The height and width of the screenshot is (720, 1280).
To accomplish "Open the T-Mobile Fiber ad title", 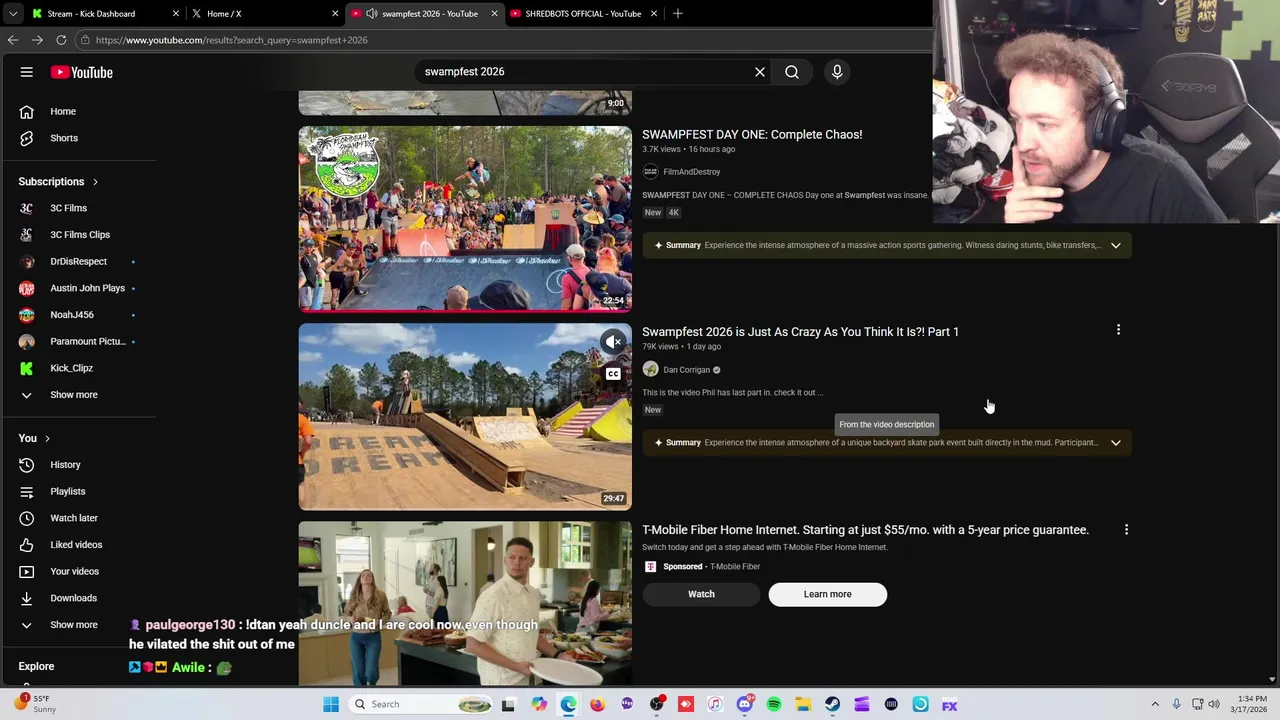I will (x=865, y=530).
